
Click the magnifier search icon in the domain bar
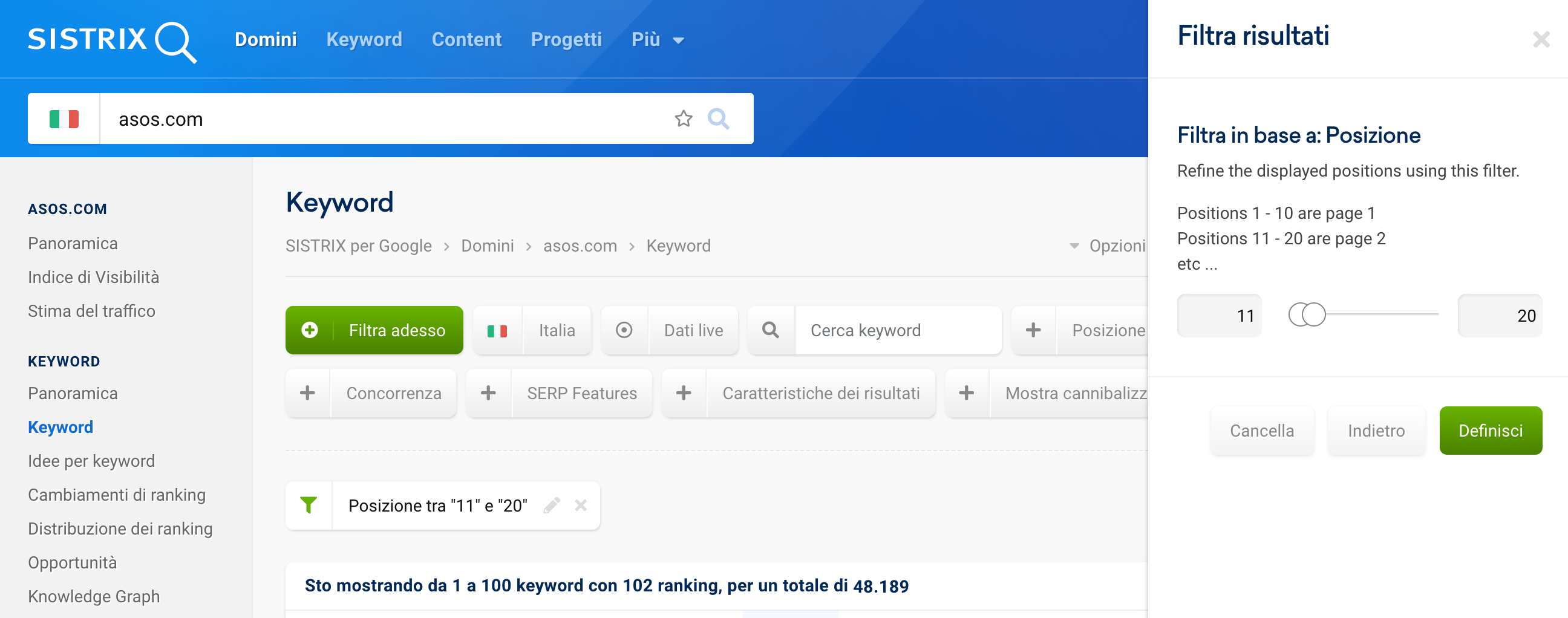718,119
